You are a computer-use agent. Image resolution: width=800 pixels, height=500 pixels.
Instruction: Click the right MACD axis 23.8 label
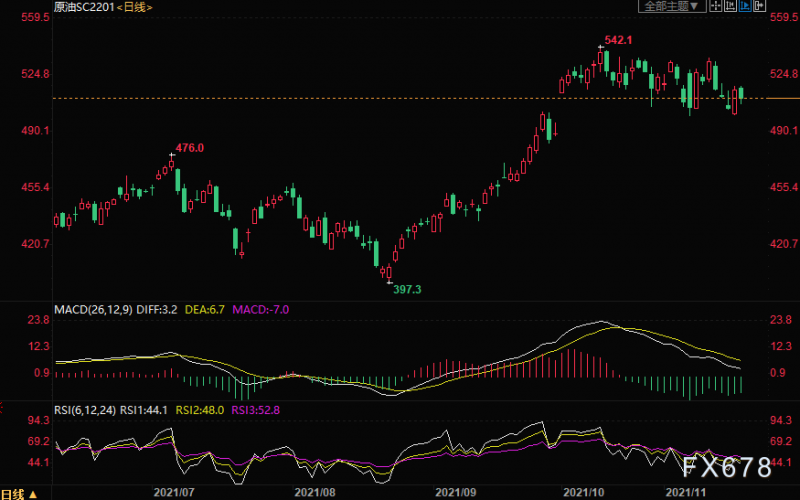tap(781, 320)
